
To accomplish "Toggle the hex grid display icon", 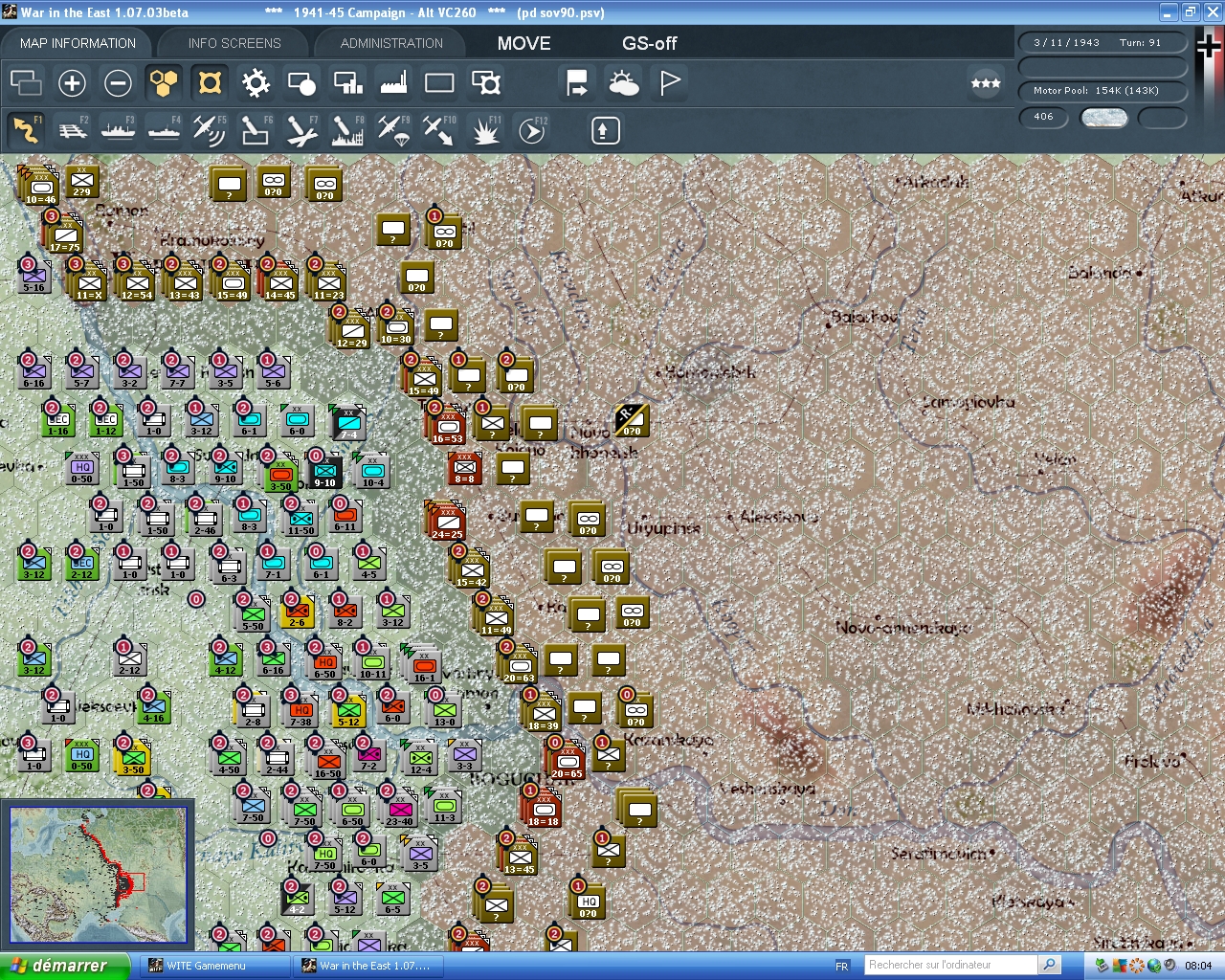I will 164,83.
